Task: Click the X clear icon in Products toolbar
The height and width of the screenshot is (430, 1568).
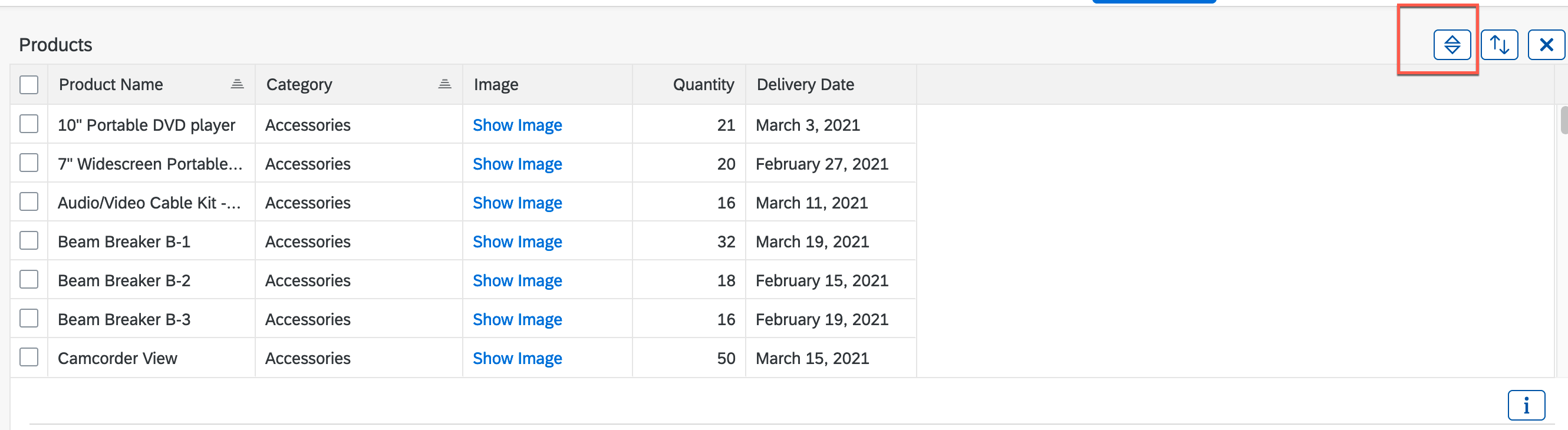Action: point(1546,45)
